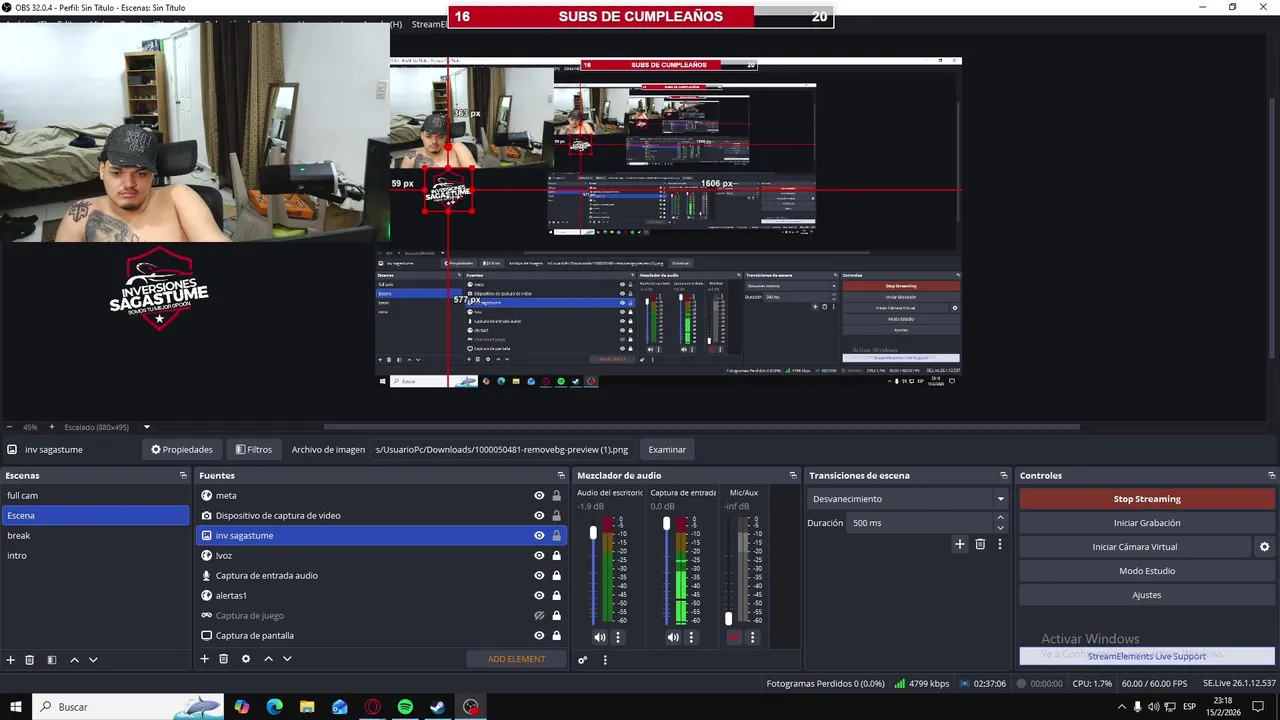Start recording with Iniciar Grabación
Viewport: 1280px width, 720px height.
tap(1147, 523)
